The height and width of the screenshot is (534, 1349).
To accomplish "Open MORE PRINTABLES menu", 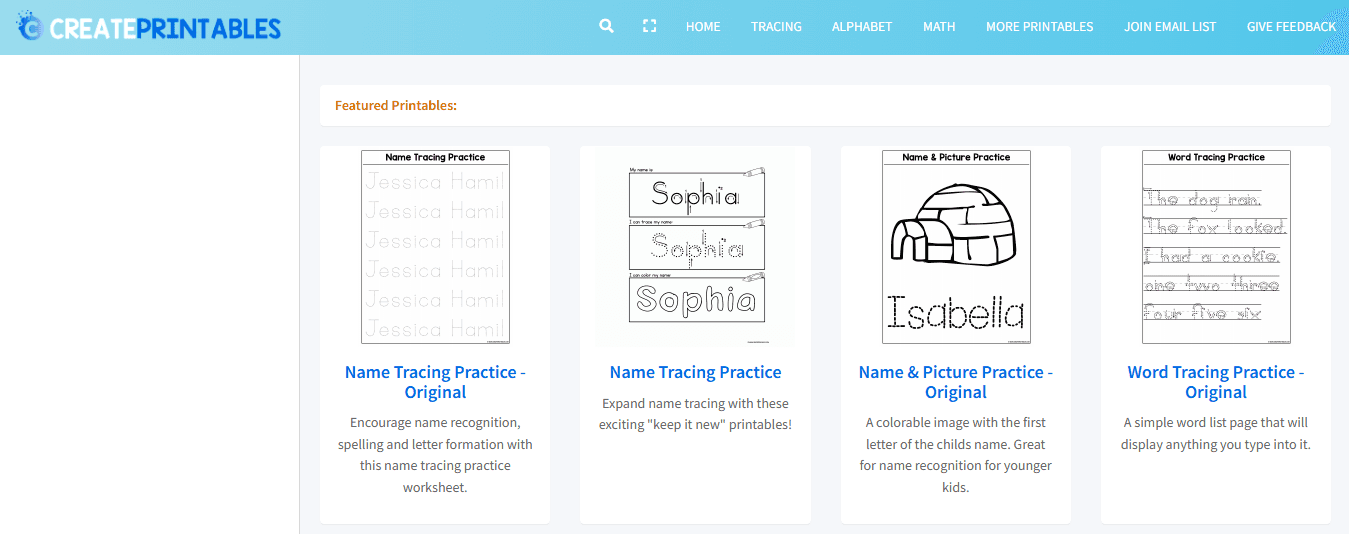I will click(x=1040, y=27).
